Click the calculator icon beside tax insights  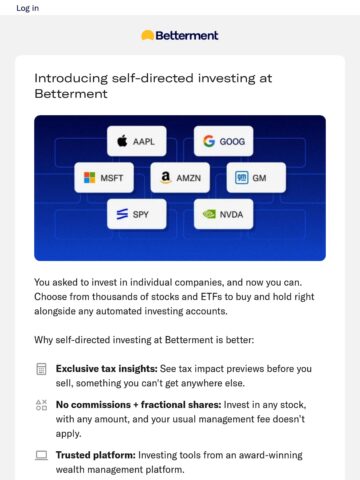tap(41, 369)
